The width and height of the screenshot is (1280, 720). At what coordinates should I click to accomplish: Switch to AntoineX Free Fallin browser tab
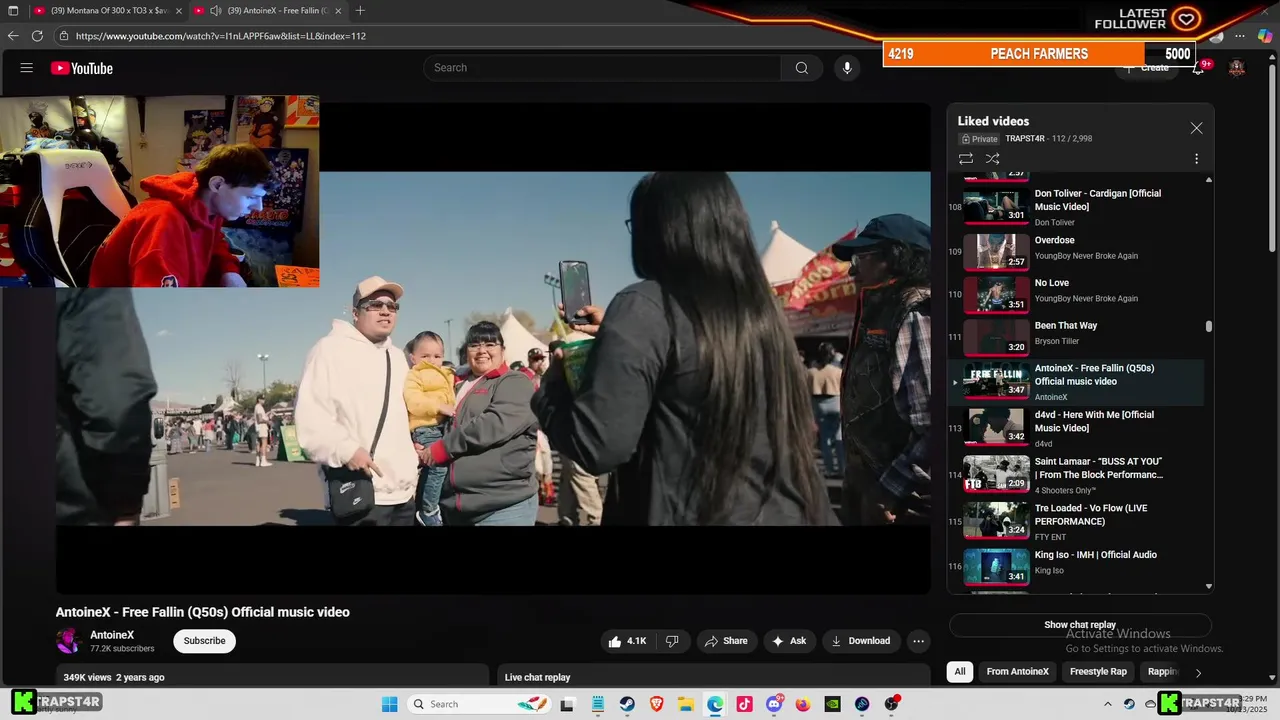pos(268,11)
